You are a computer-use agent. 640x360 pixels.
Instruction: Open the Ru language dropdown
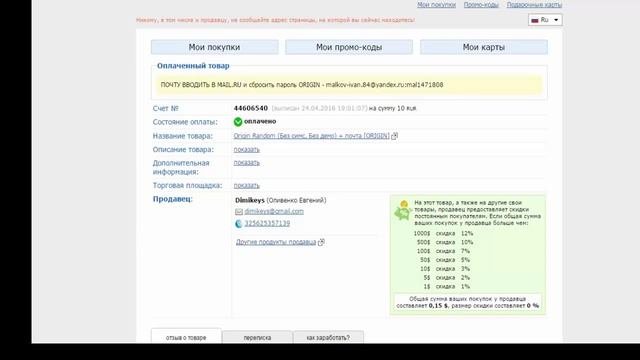click(545, 20)
